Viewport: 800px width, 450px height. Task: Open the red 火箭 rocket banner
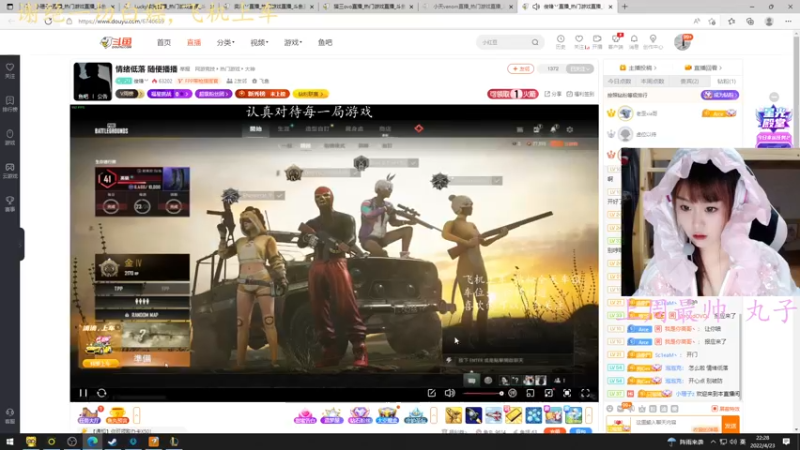pos(512,94)
